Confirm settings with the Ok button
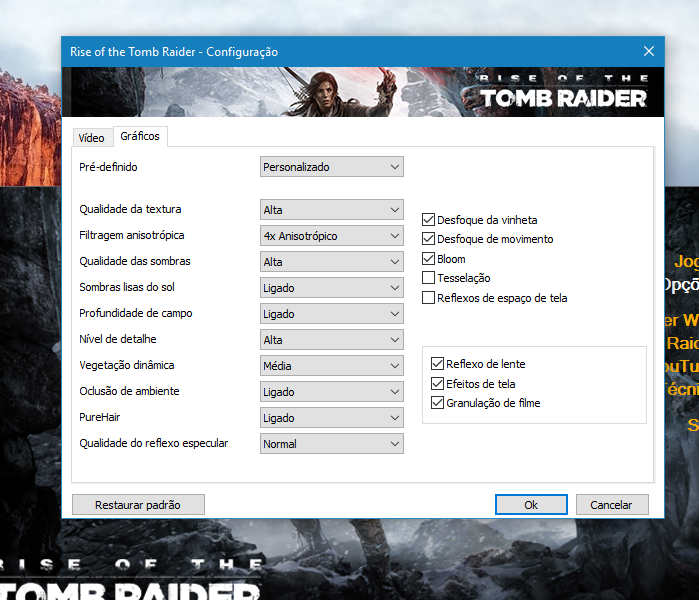 click(x=531, y=505)
